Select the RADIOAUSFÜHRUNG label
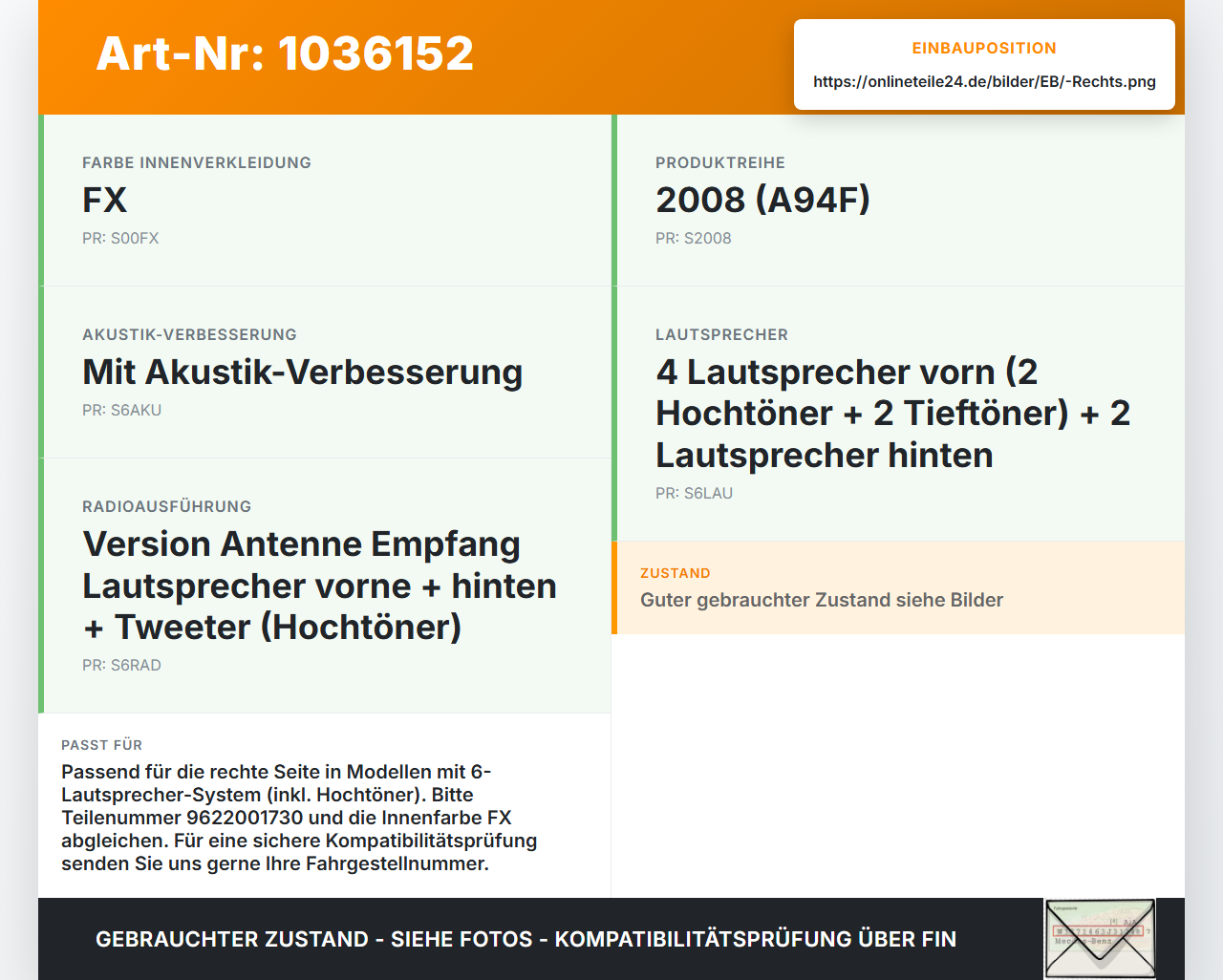The width and height of the screenshot is (1223, 980). [x=167, y=506]
